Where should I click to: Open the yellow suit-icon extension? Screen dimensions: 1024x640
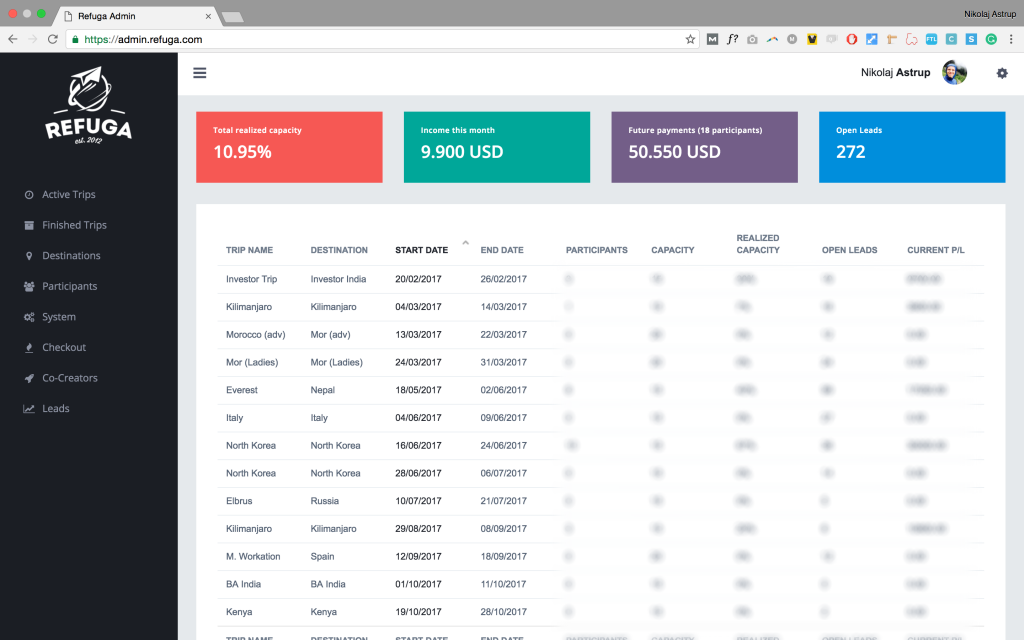(x=812, y=39)
